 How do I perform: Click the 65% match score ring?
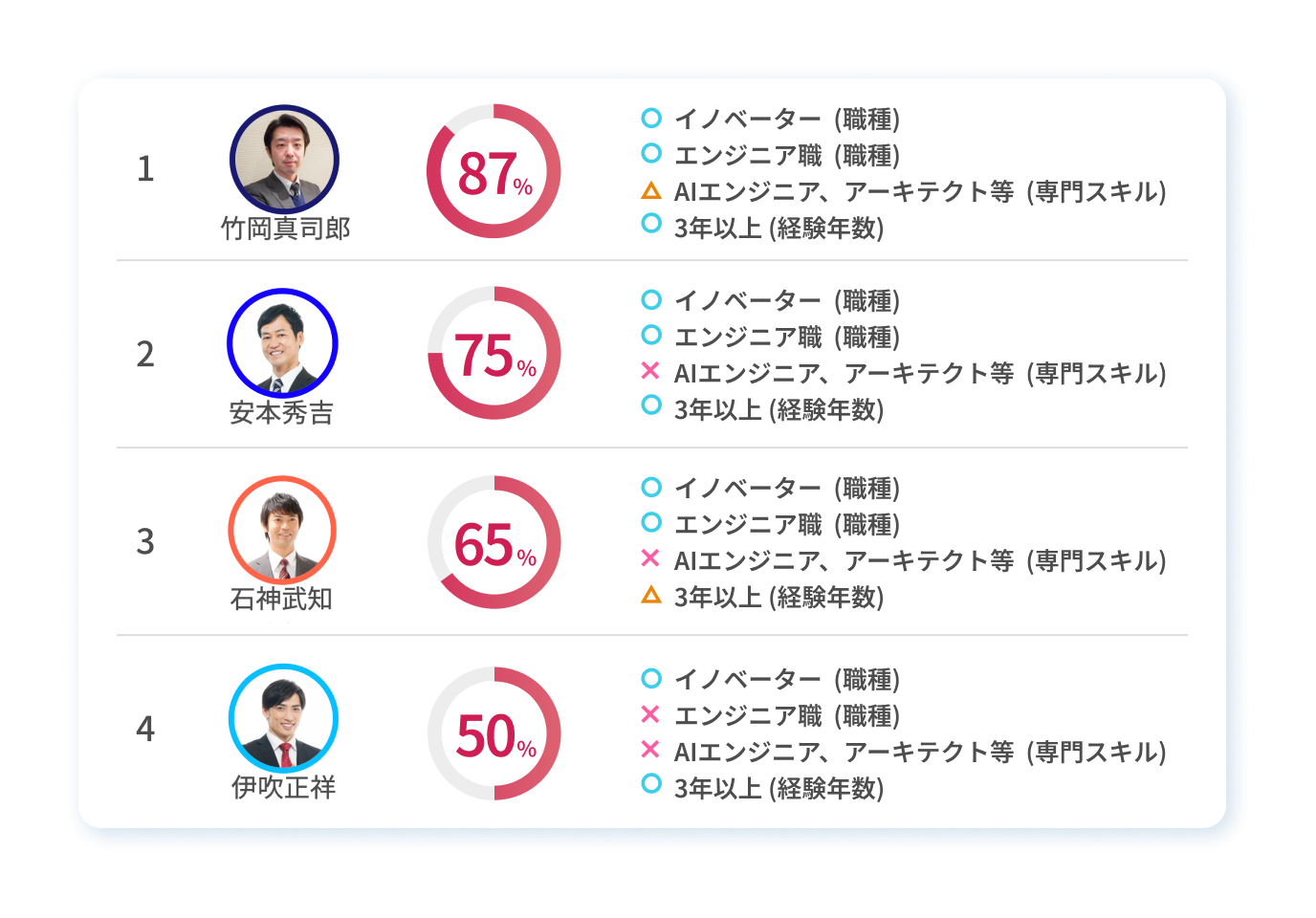tap(493, 542)
